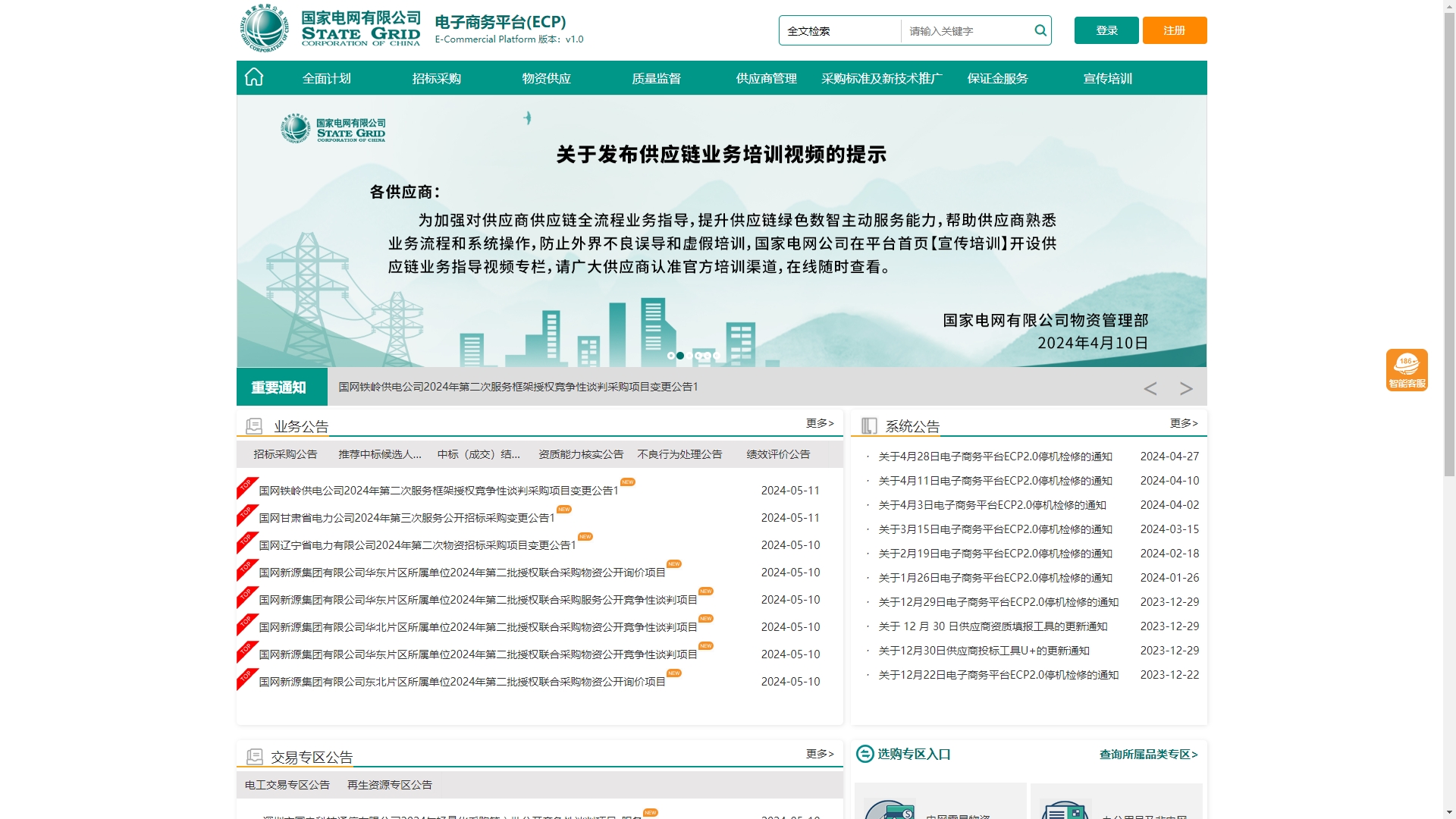This screenshot has height=819, width=1456.
Task: Click the 注册 register button
Action: click(1175, 30)
